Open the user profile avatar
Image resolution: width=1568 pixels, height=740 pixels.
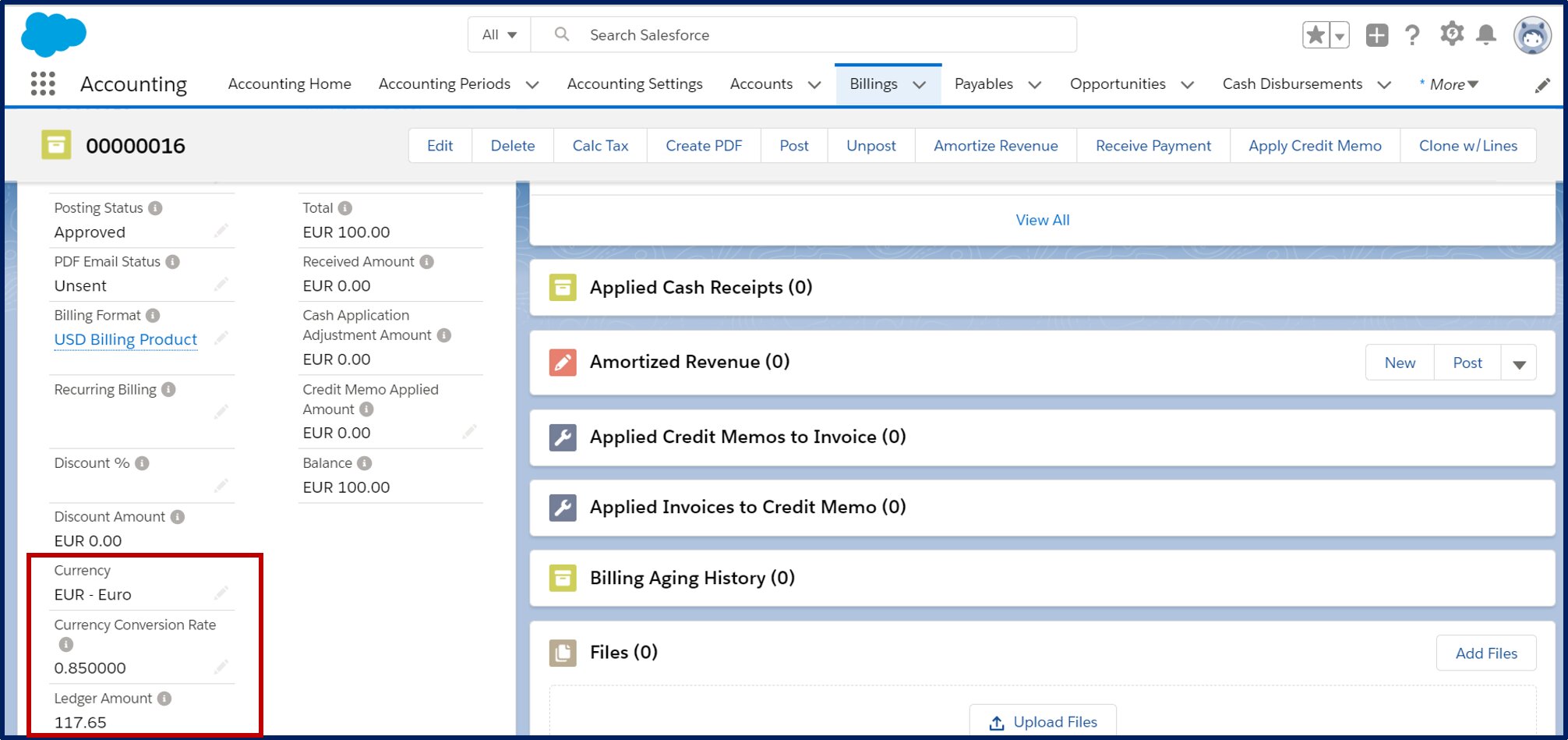tap(1532, 35)
